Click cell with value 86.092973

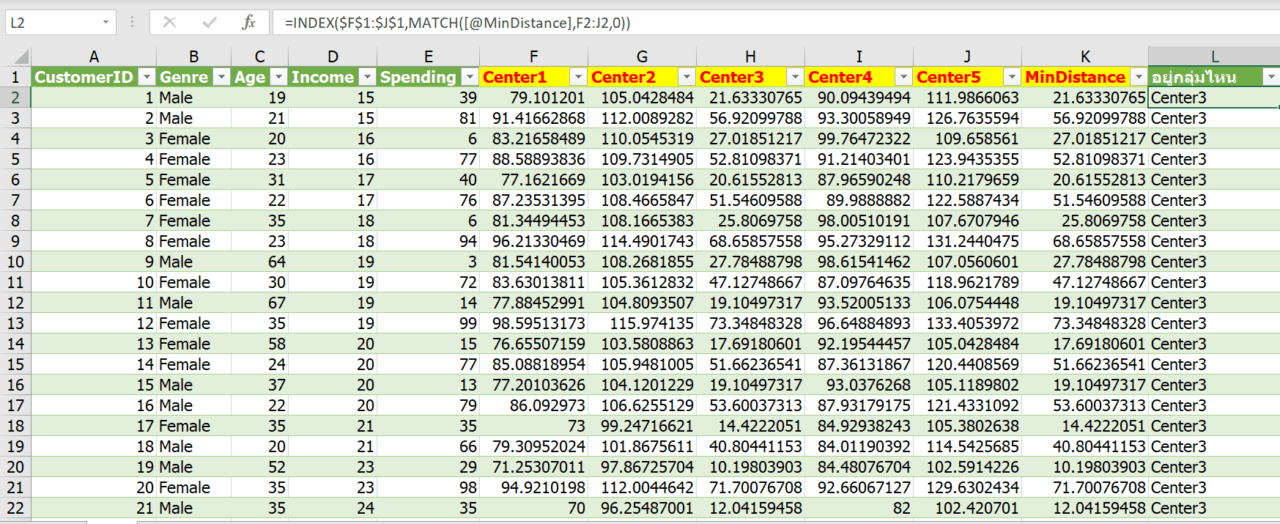pyautogui.click(x=534, y=405)
